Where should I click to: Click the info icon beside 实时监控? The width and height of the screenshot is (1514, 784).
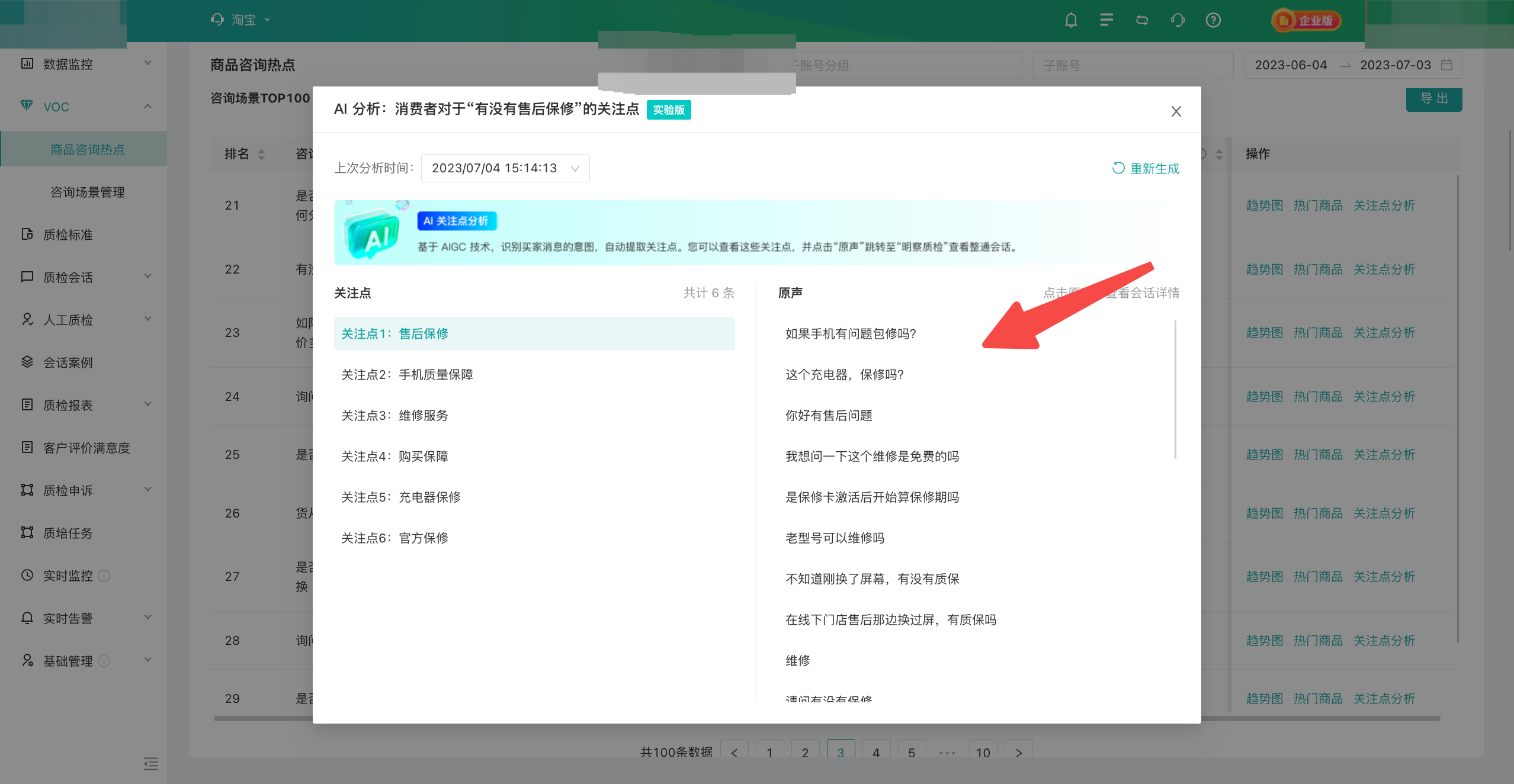[104, 576]
